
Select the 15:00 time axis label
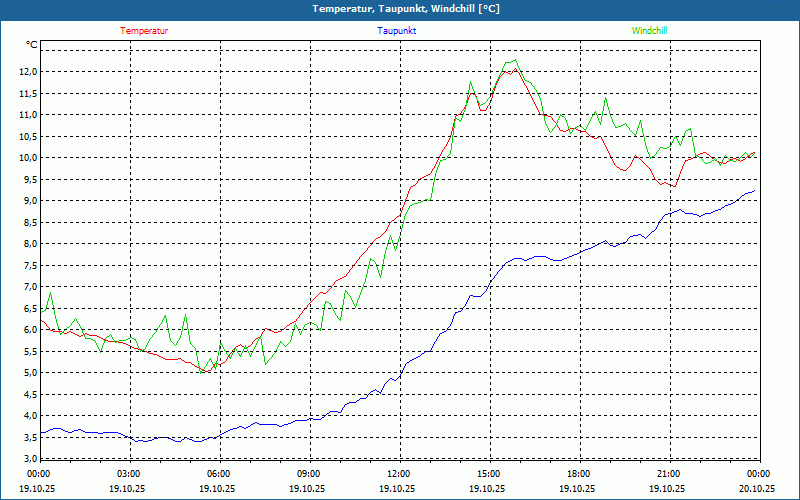tap(489, 474)
